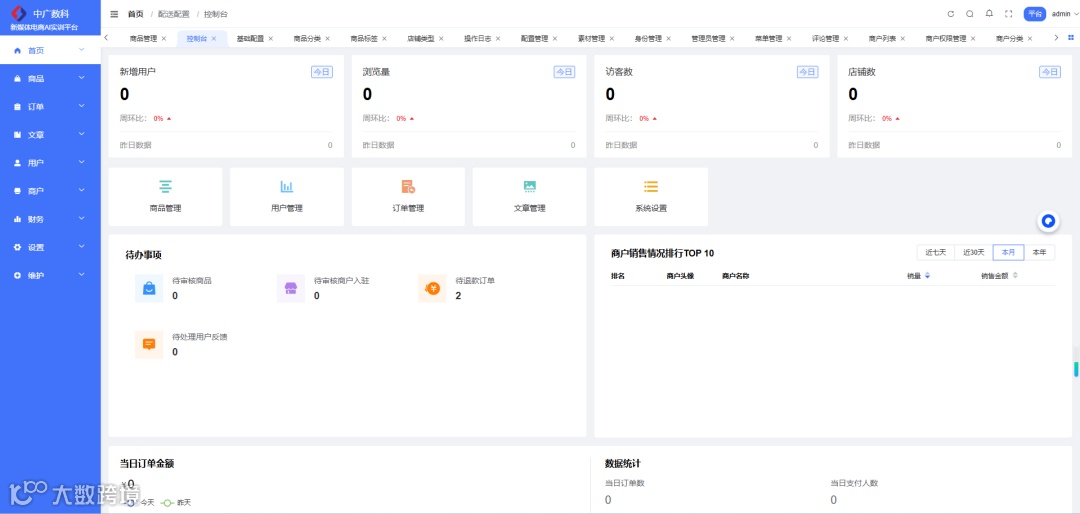
Task: Click the 待审核商品 shopping bag icon
Action: (149, 288)
